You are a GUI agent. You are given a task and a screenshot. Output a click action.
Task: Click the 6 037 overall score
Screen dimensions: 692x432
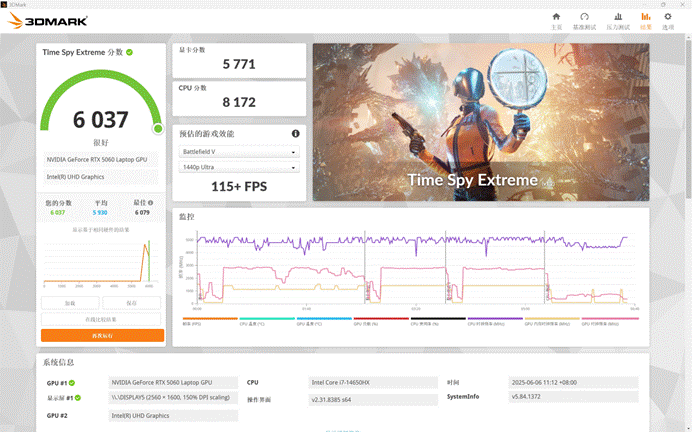click(x=101, y=120)
